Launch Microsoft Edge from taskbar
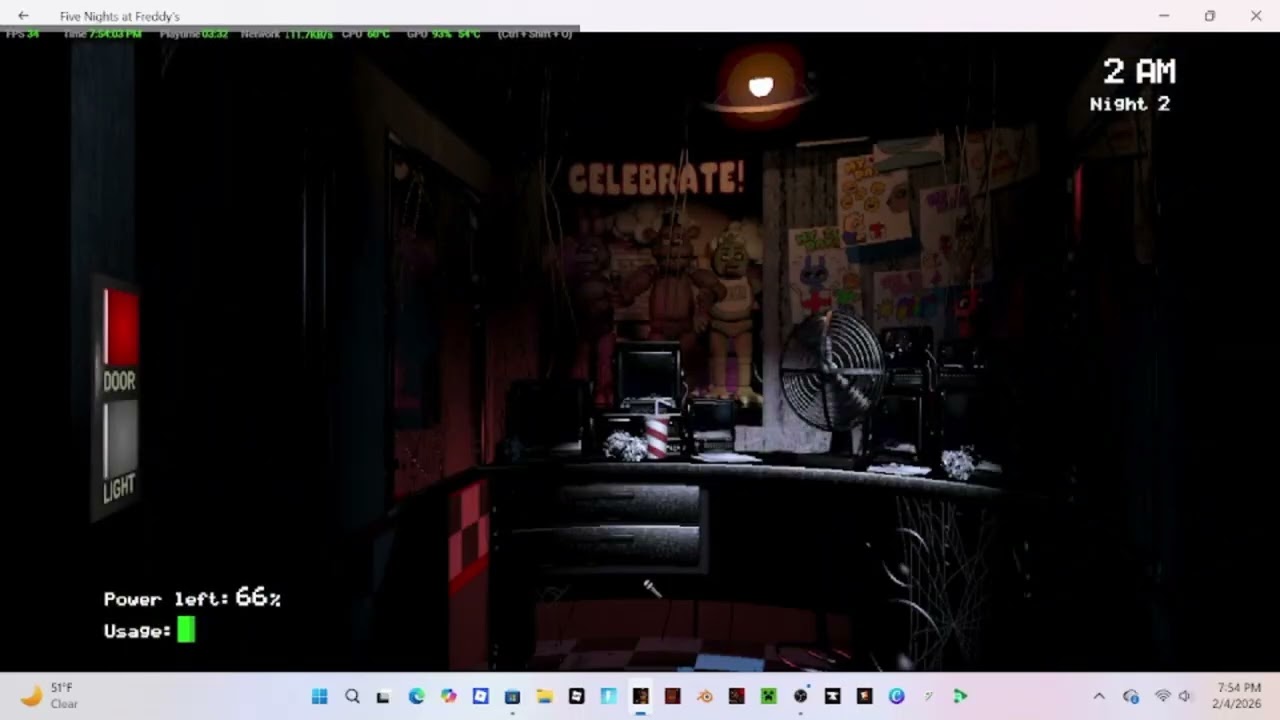The height and width of the screenshot is (720, 1280). coord(416,696)
